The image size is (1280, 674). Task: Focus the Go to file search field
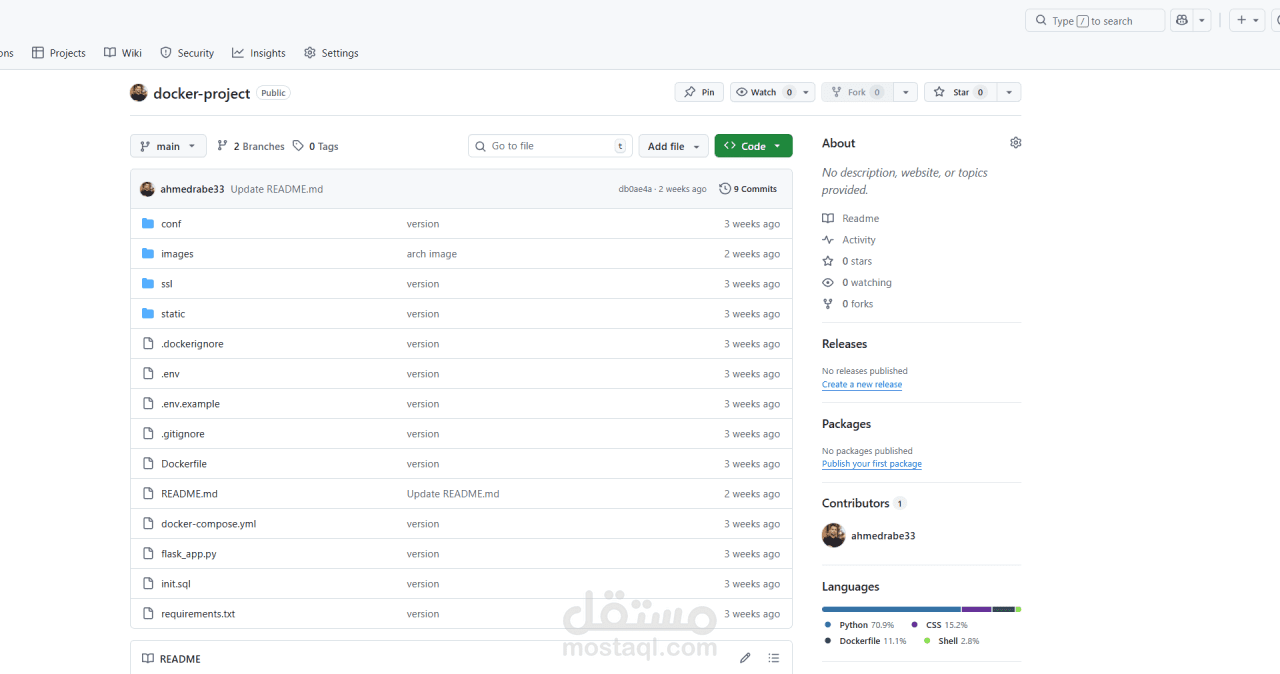pos(550,146)
